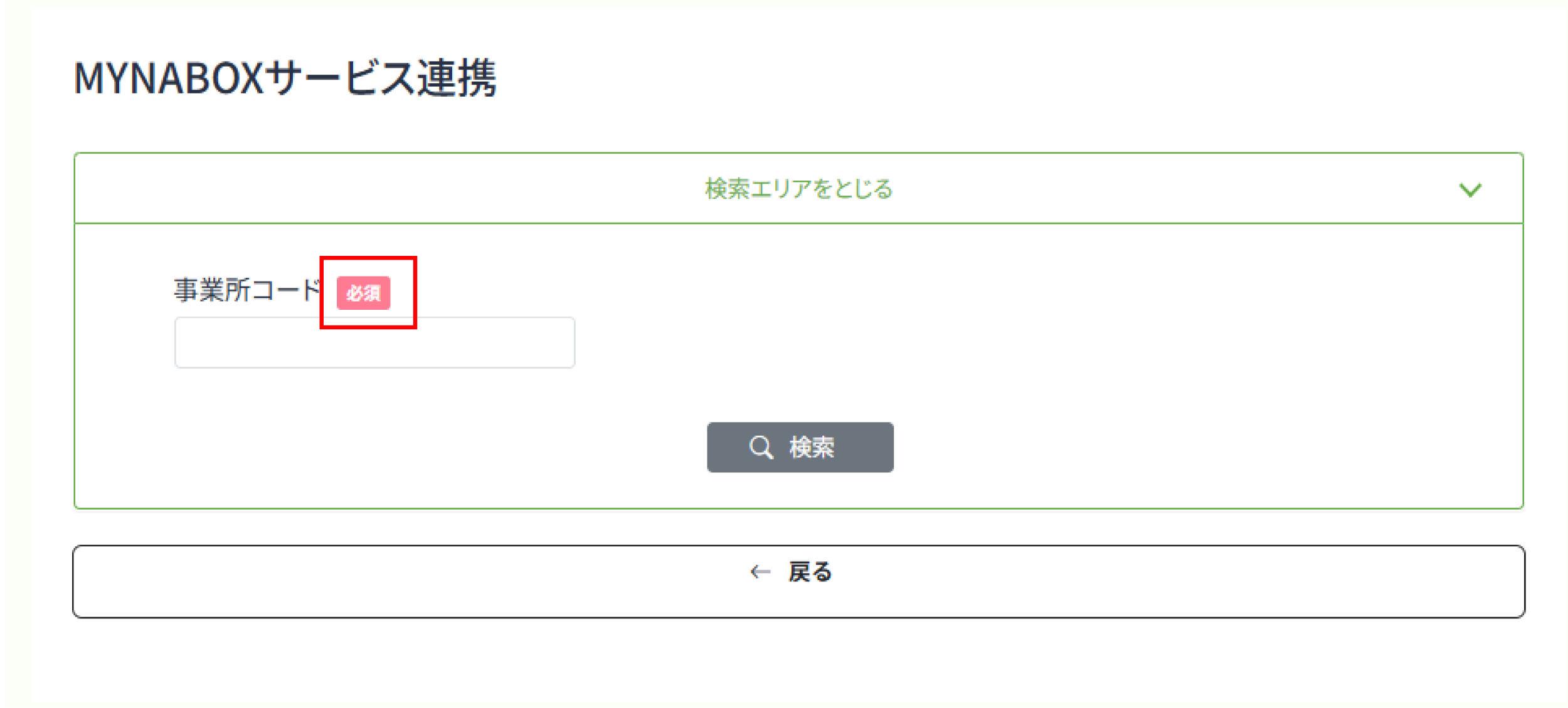1568x708 pixels.
Task: Click the left arrow icon beside 戻る
Action: [760, 571]
